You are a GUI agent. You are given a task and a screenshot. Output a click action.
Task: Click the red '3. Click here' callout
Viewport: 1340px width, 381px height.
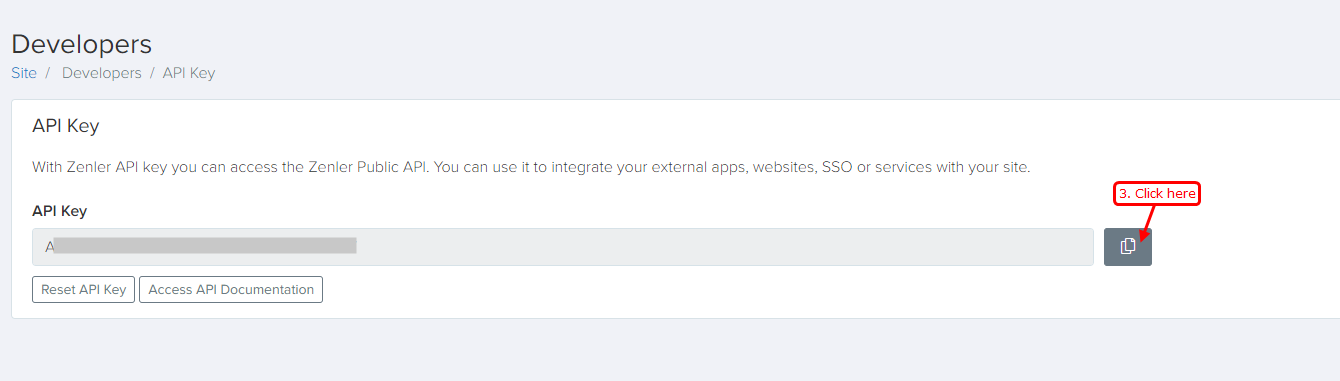point(1157,194)
